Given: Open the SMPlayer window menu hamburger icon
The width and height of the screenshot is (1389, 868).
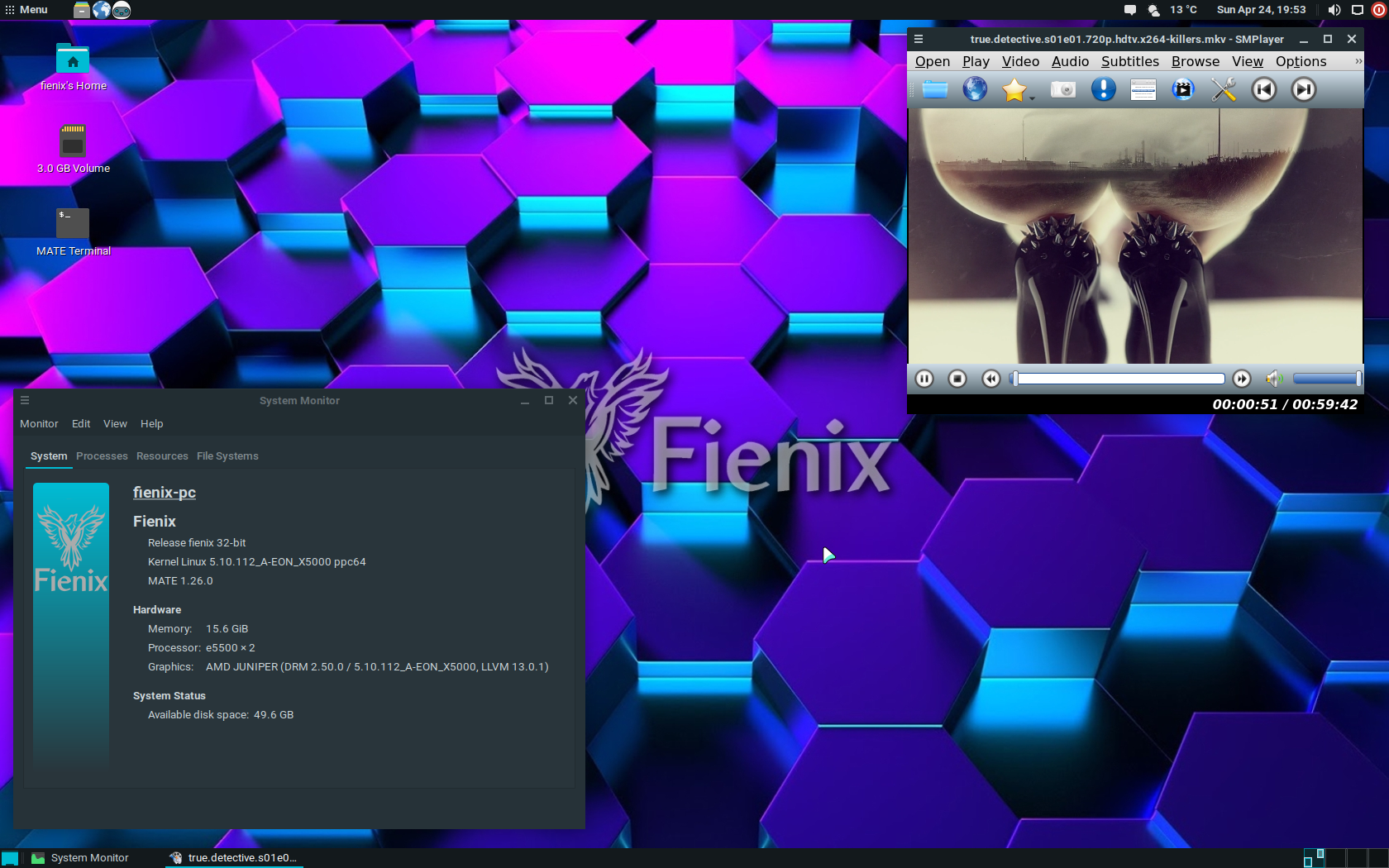Looking at the screenshot, I should (919, 39).
